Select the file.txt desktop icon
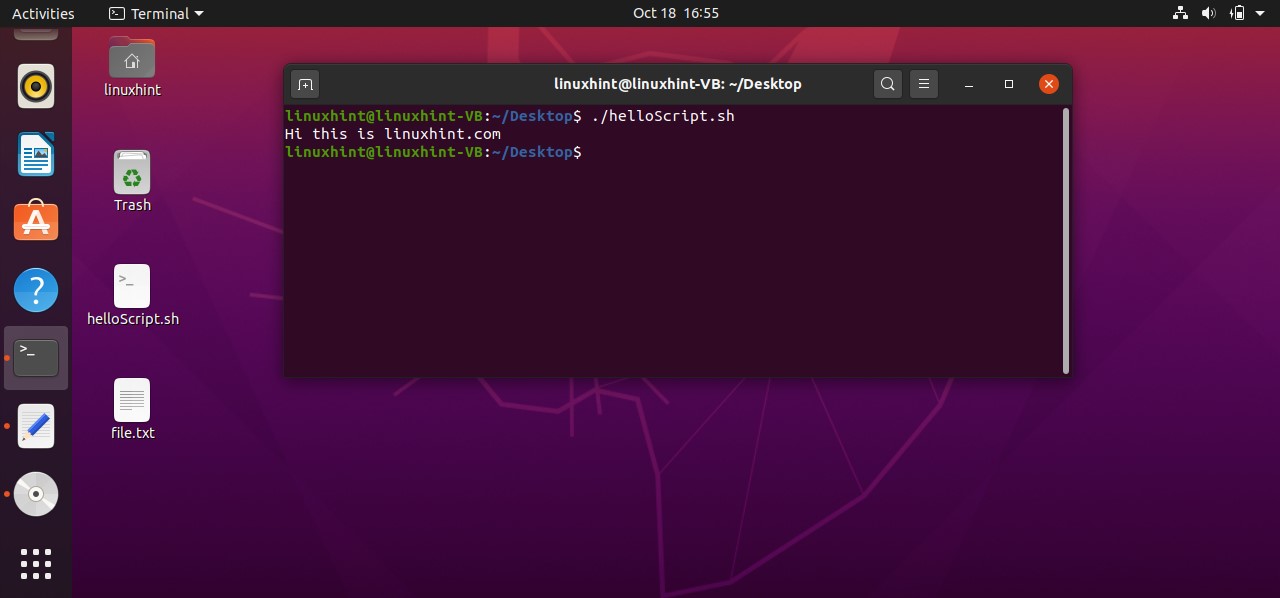This screenshot has width=1280, height=598. pyautogui.click(x=132, y=401)
